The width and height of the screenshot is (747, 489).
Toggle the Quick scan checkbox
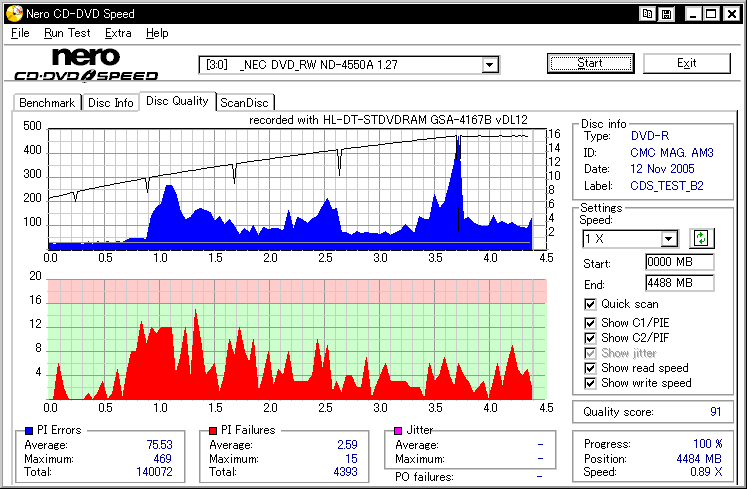(590, 304)
